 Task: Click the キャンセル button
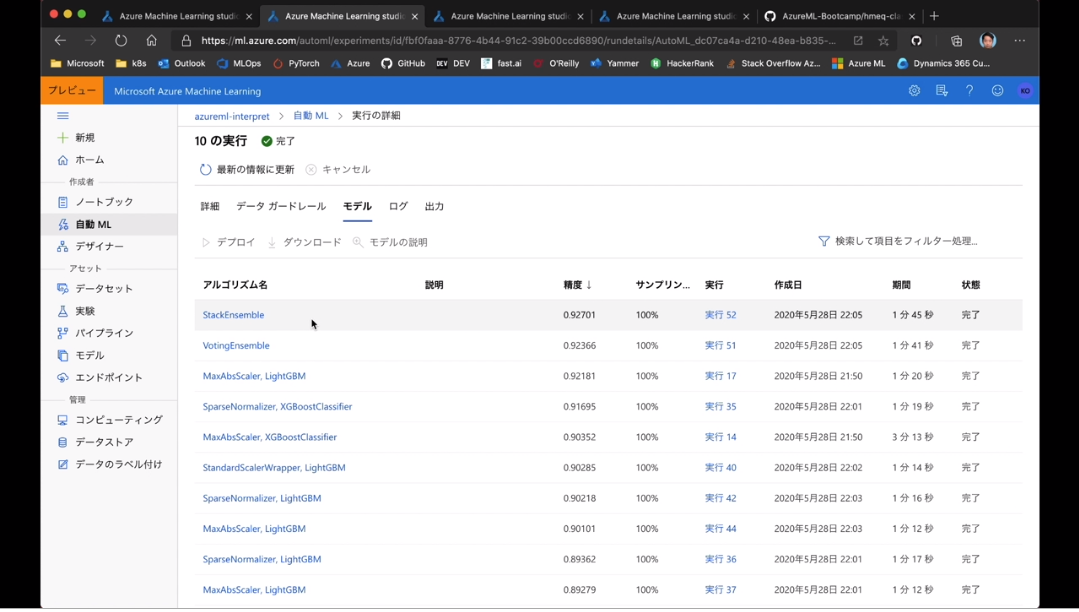338,169
